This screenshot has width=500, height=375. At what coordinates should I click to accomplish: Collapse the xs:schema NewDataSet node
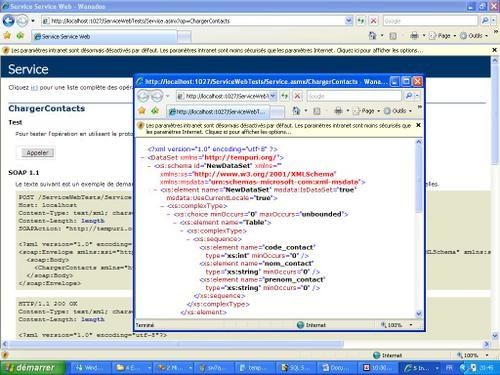coord(149,166)
